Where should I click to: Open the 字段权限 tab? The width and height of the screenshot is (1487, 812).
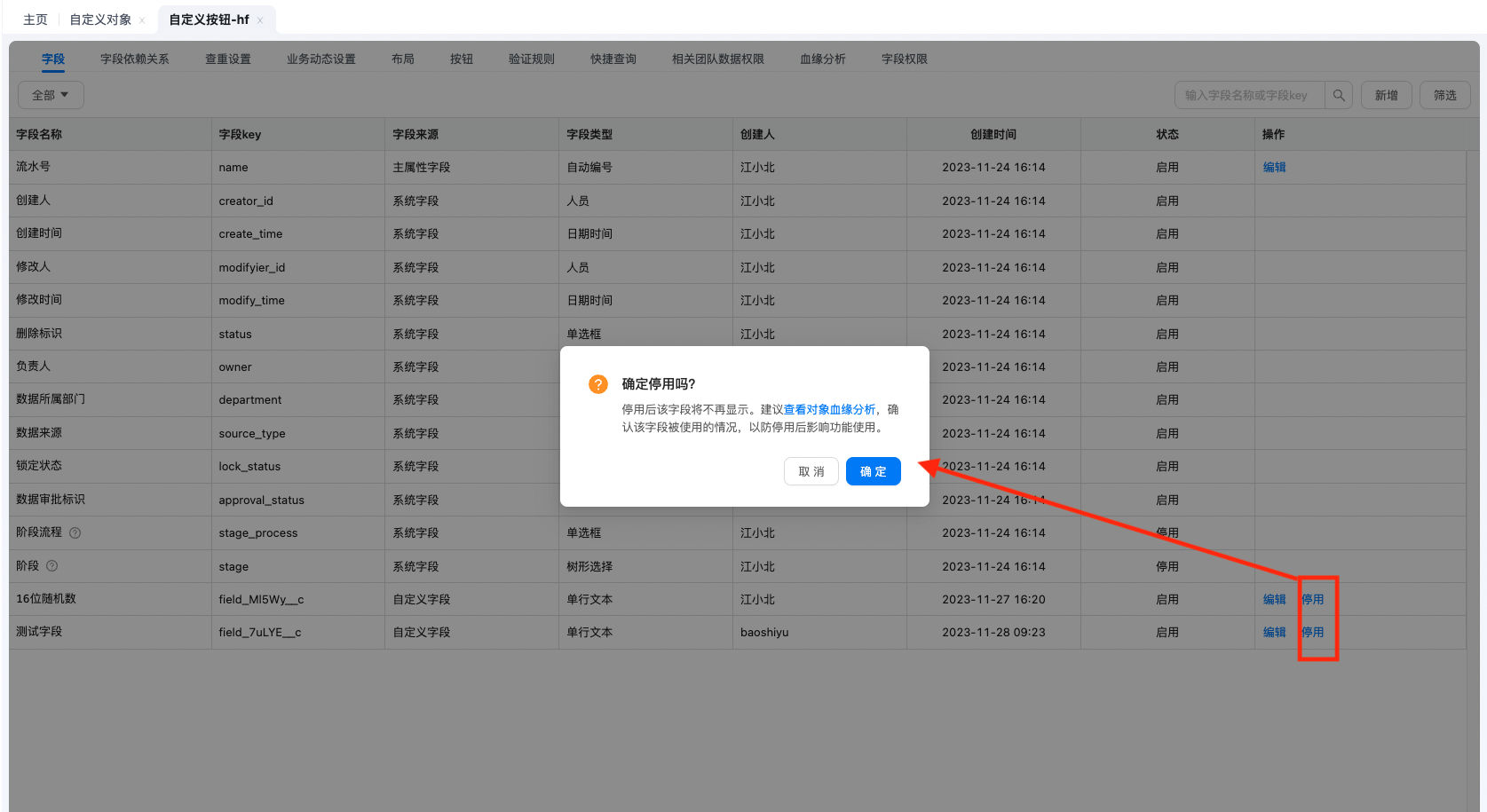(x=905, y=59)
